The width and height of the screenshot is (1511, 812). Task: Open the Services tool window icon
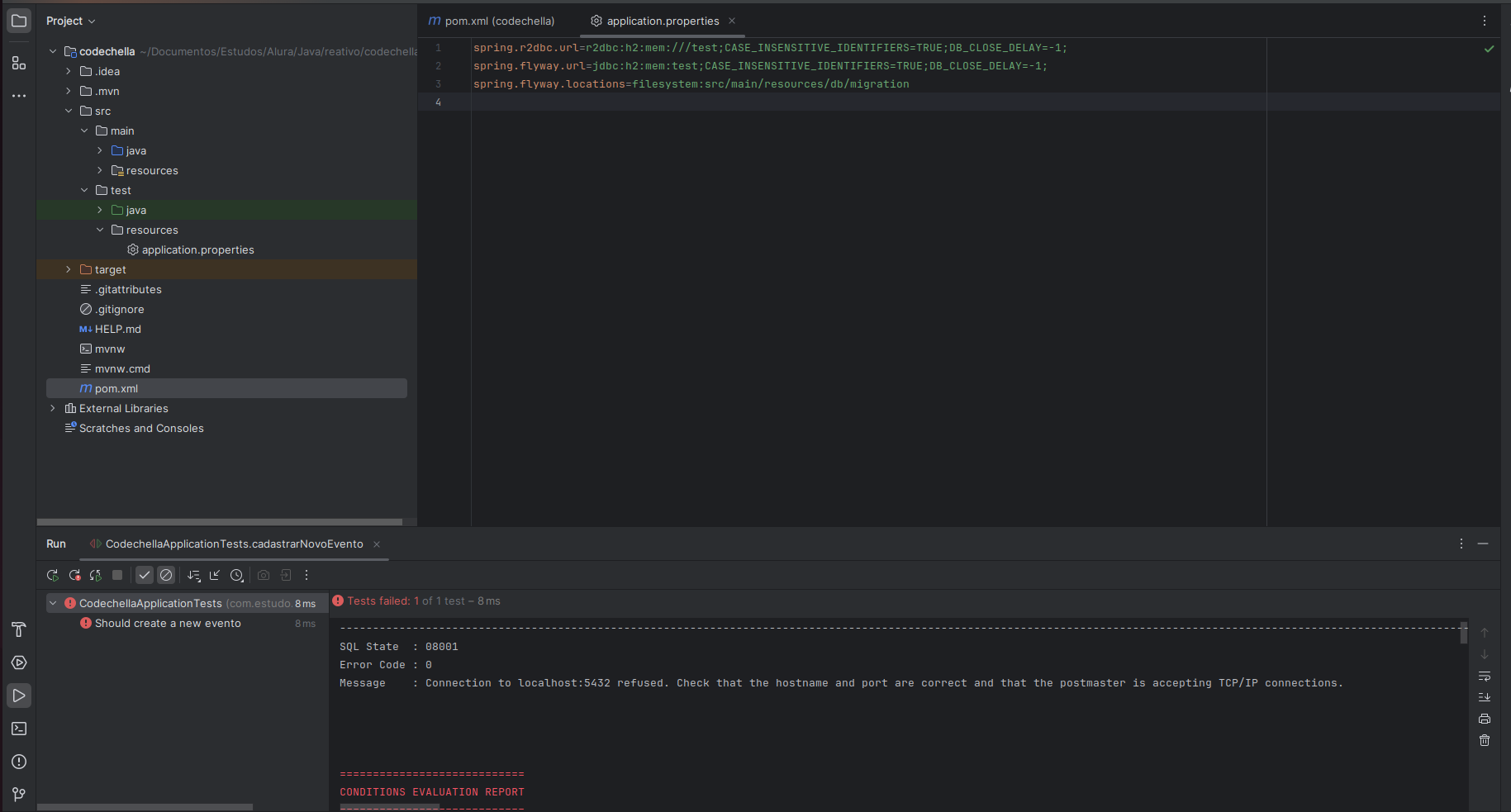click(19, 662)
